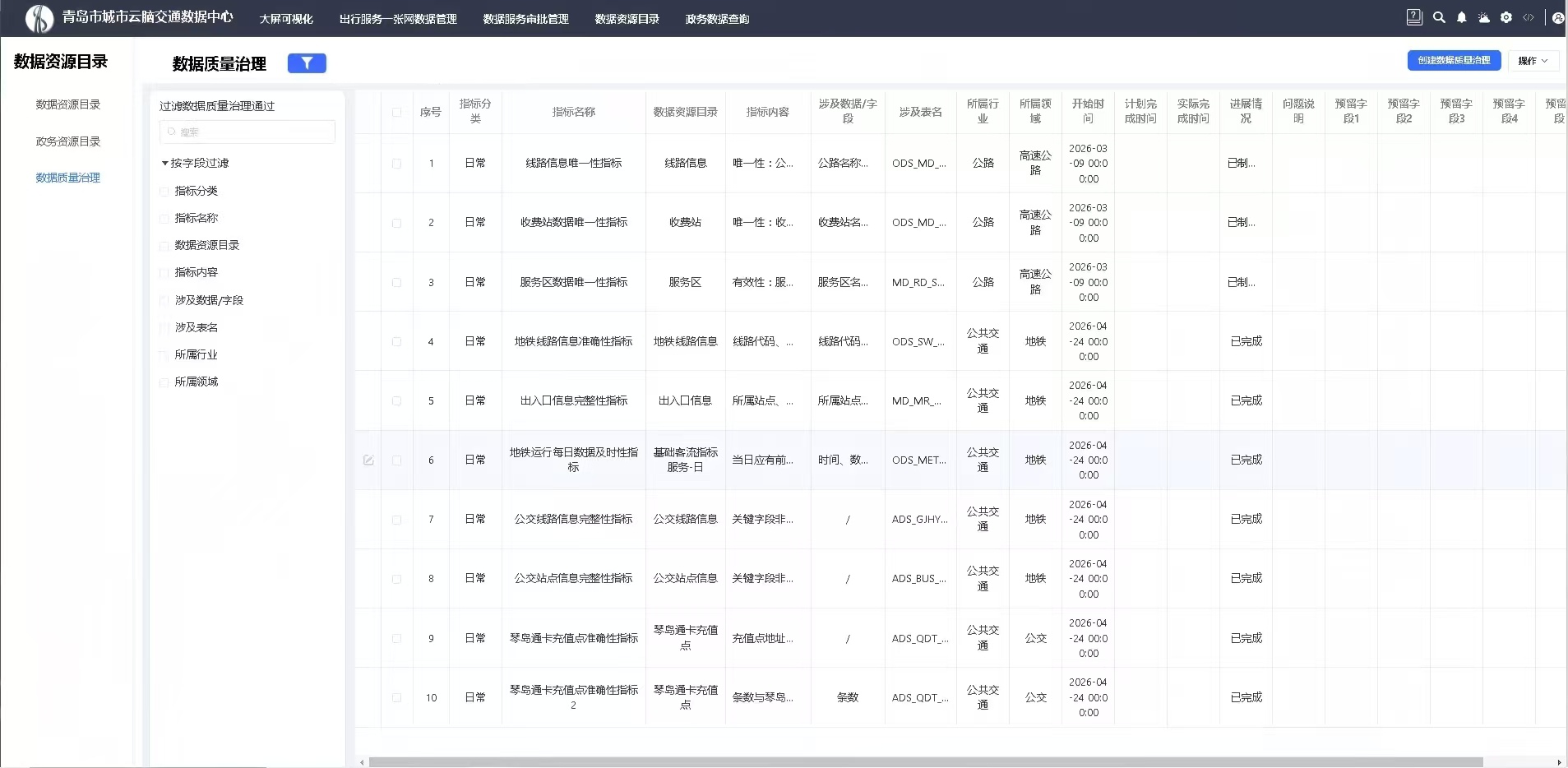Click the 创建数据质量治理 button
The height and width of the screenshot is (768, 1568).
click(1454, 61)
